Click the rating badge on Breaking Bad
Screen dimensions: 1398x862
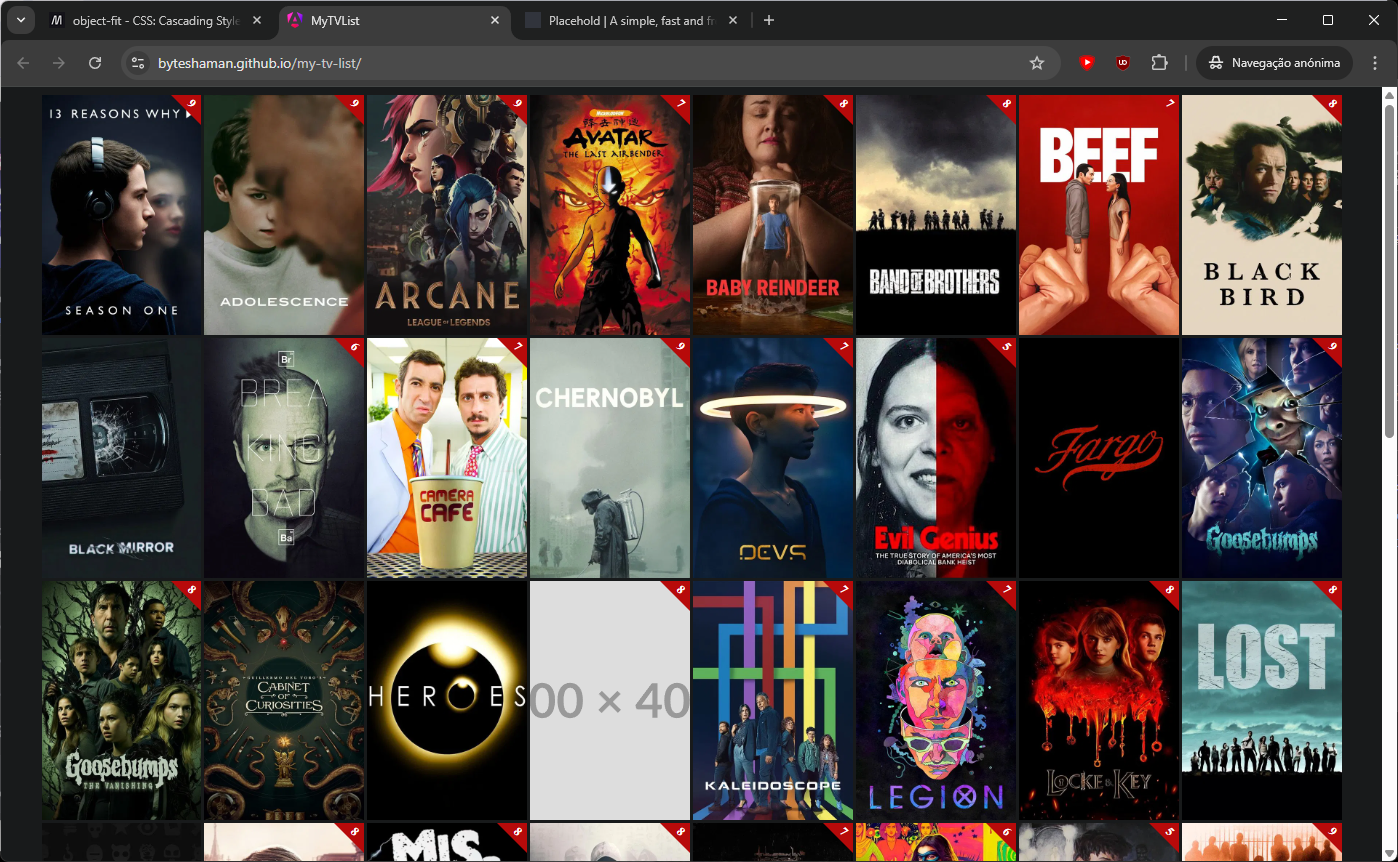pyautogui.click(x=355, y=347)
